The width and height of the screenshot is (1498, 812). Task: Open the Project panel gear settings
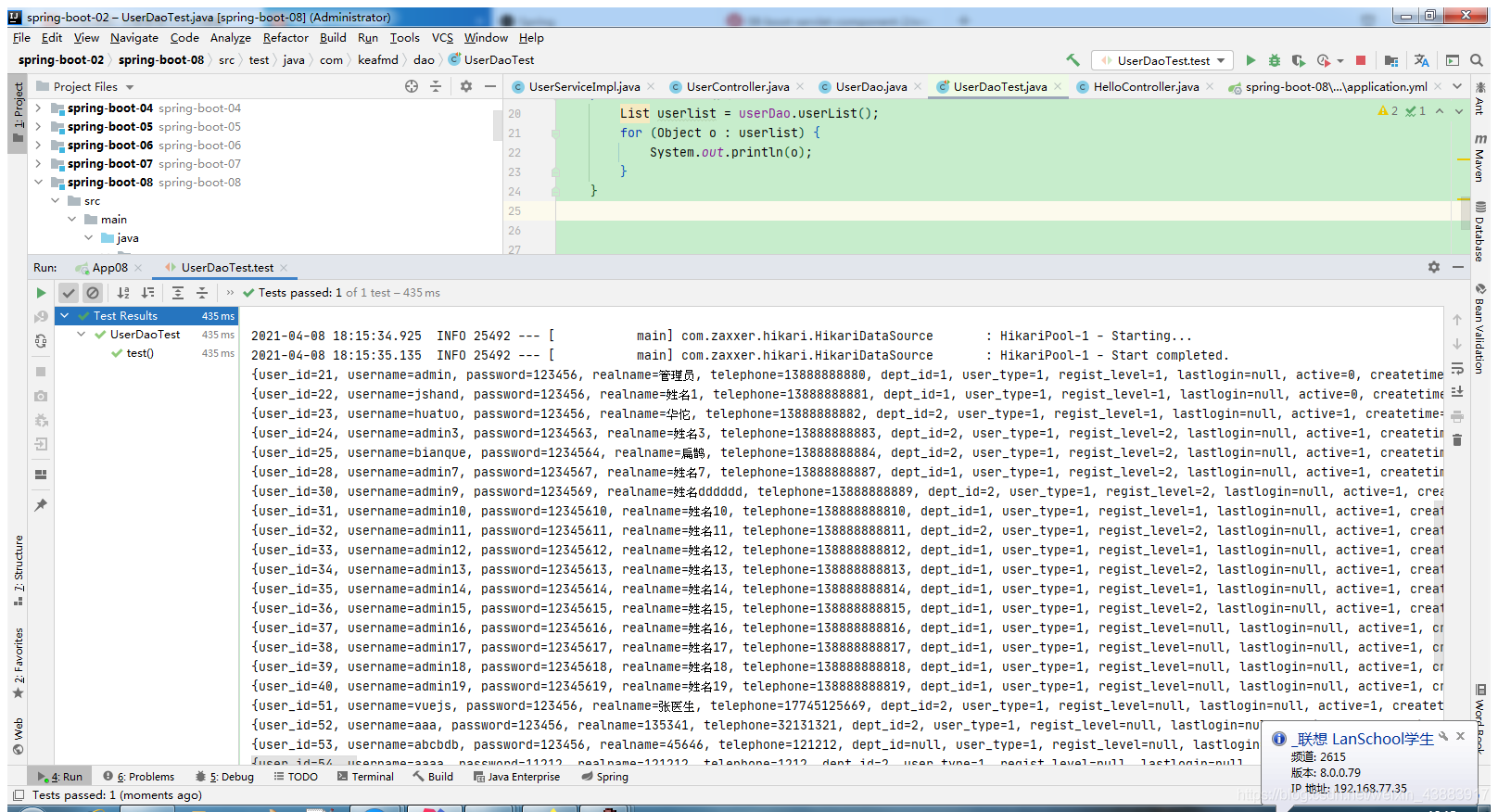(466, 86)
